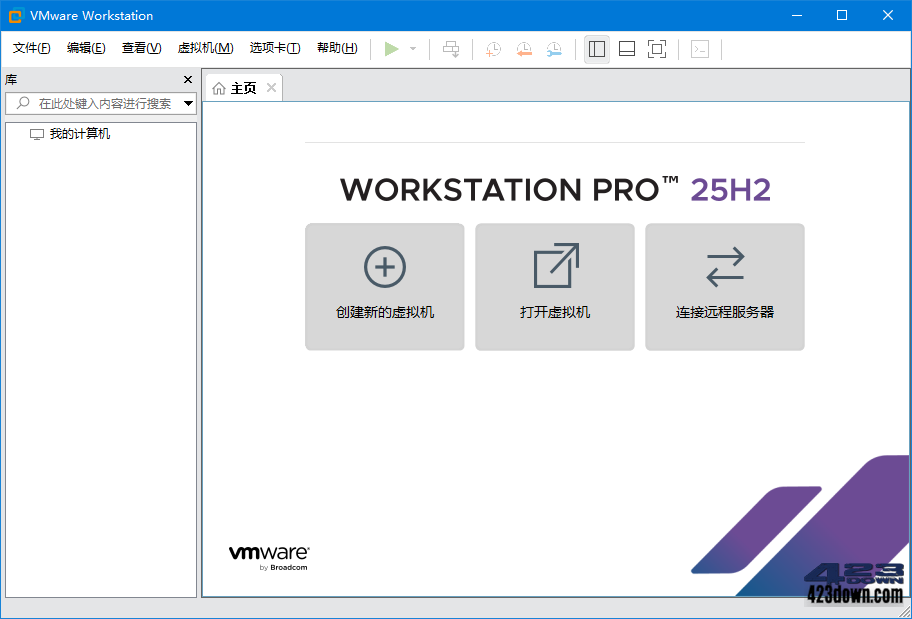This screenshot has height=619, width=912.
Task: Expand the power button dropdown arrow
Action: 411,48
